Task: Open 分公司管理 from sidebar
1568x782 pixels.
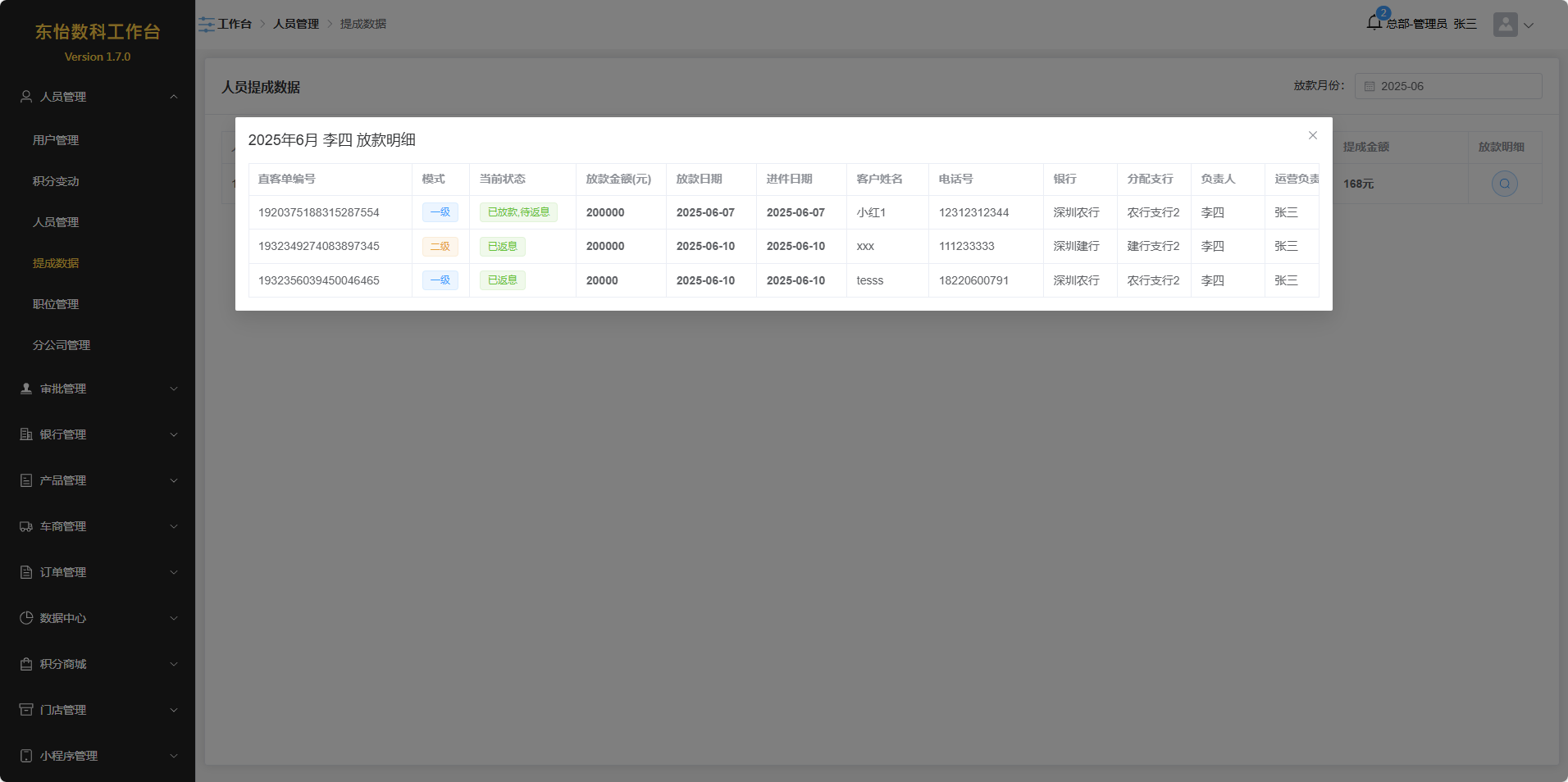Action: 62,345
